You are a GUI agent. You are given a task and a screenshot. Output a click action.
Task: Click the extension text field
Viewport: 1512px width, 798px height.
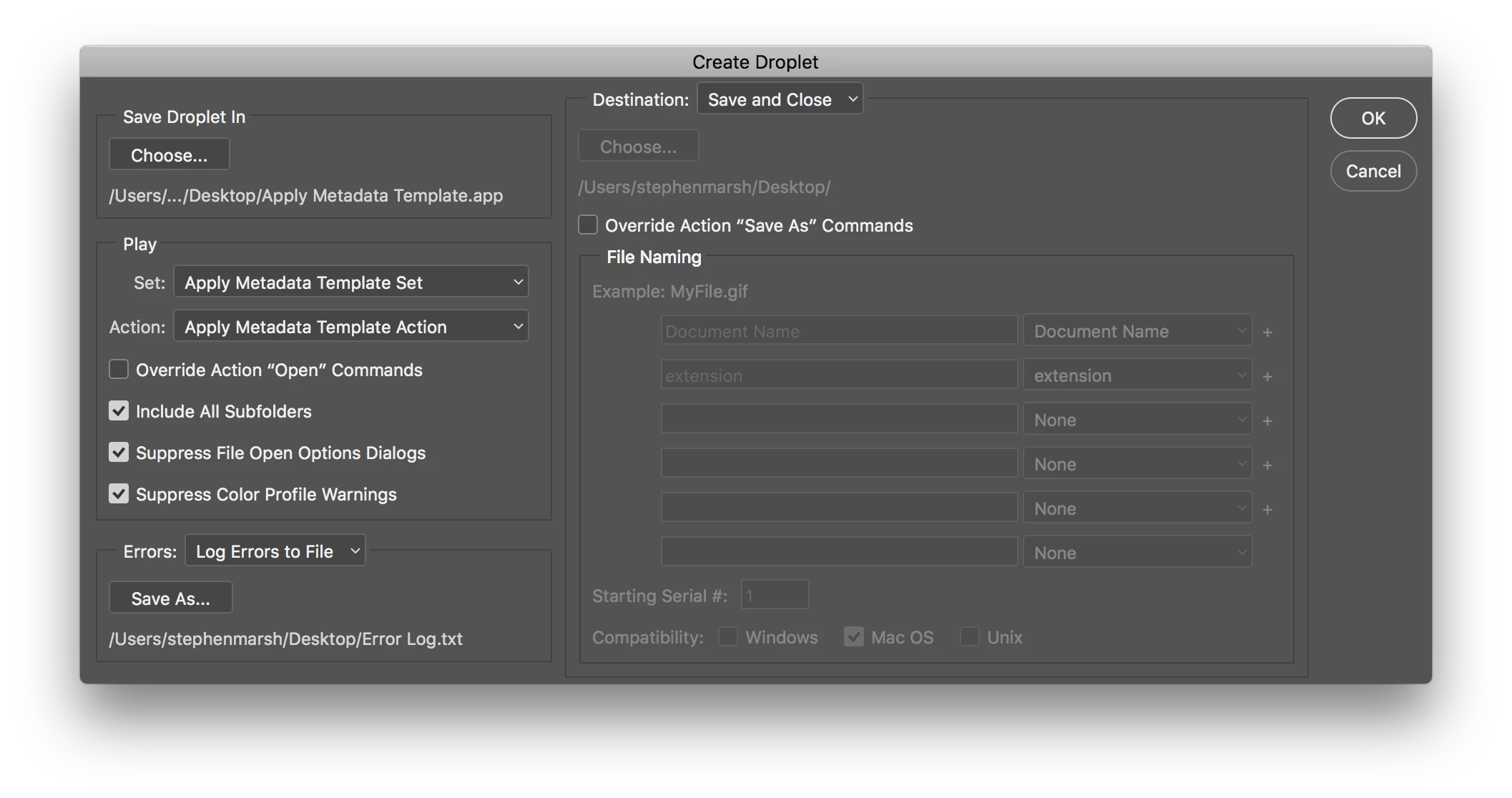[839, 375]
